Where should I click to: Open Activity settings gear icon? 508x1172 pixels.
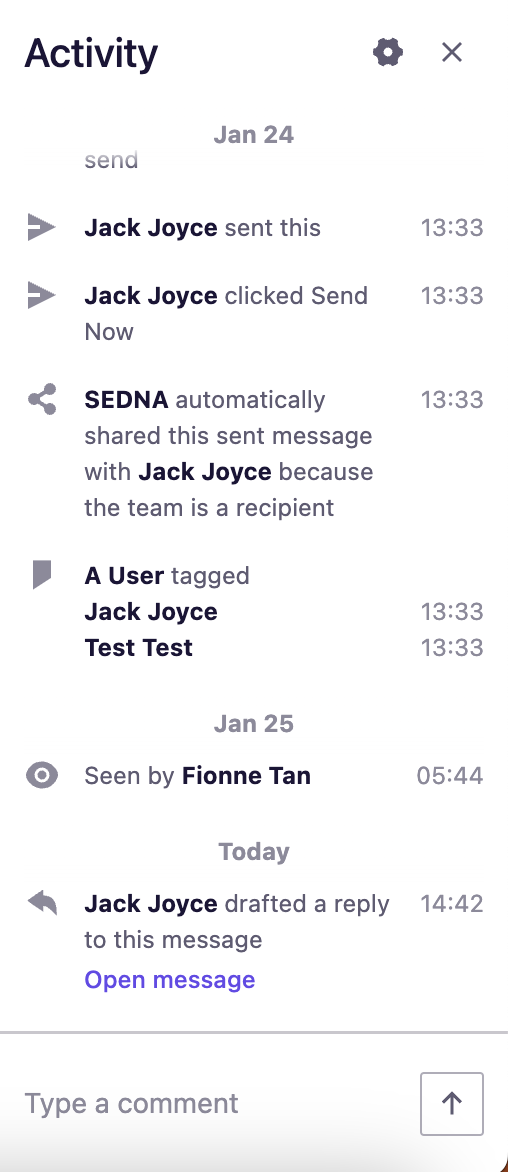[x=388, y=52]
